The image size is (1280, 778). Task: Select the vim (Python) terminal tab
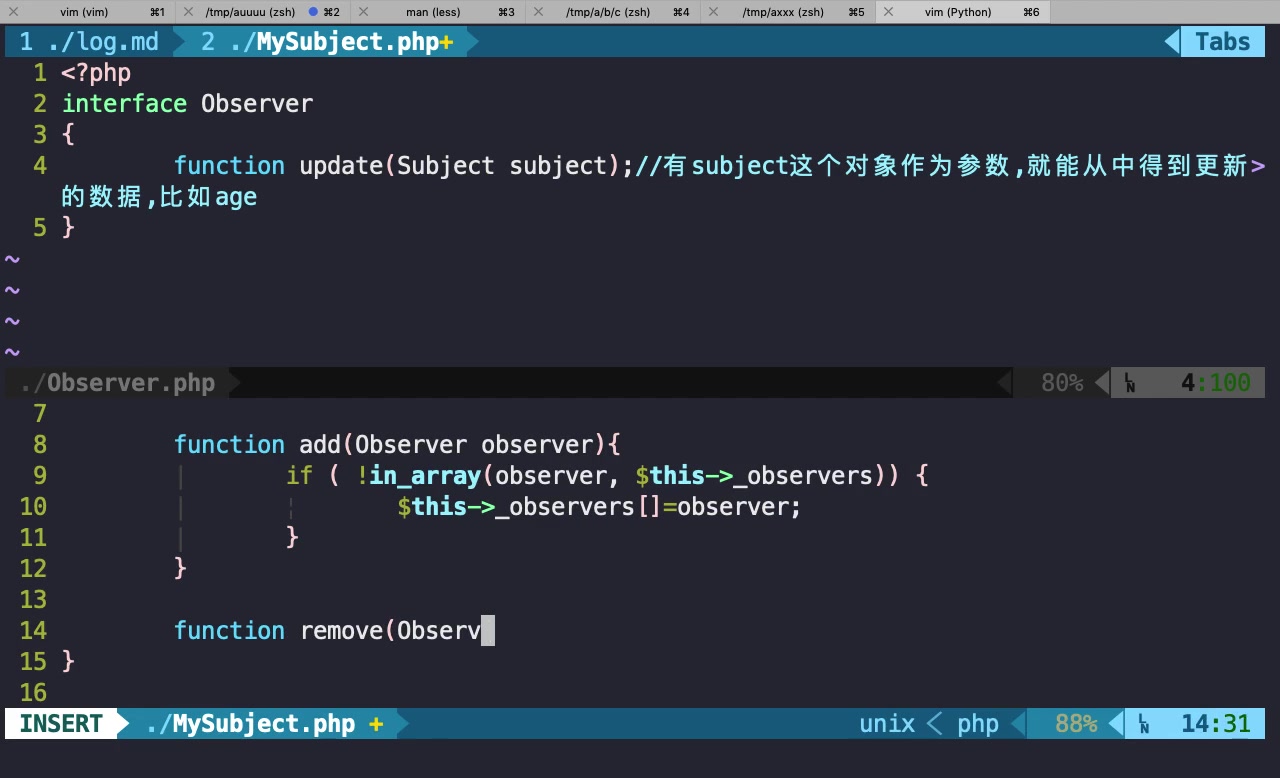pyautogui.click(x=962, y=12)
